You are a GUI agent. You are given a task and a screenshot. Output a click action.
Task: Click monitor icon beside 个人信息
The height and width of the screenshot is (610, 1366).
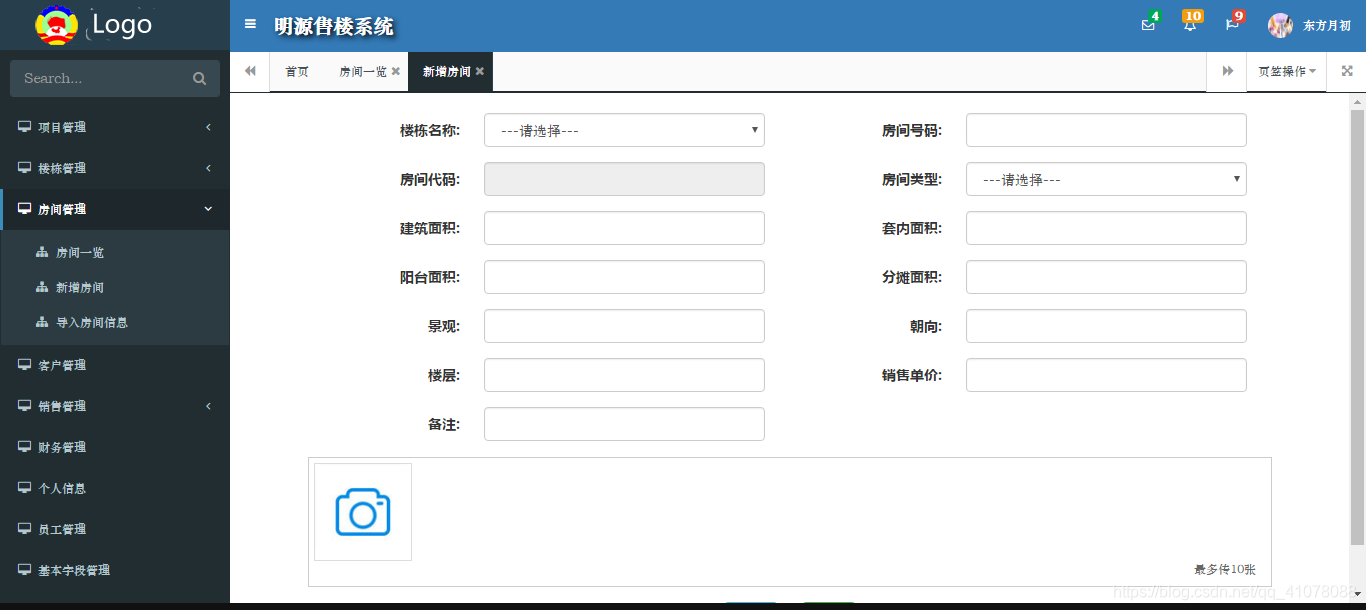24,488
